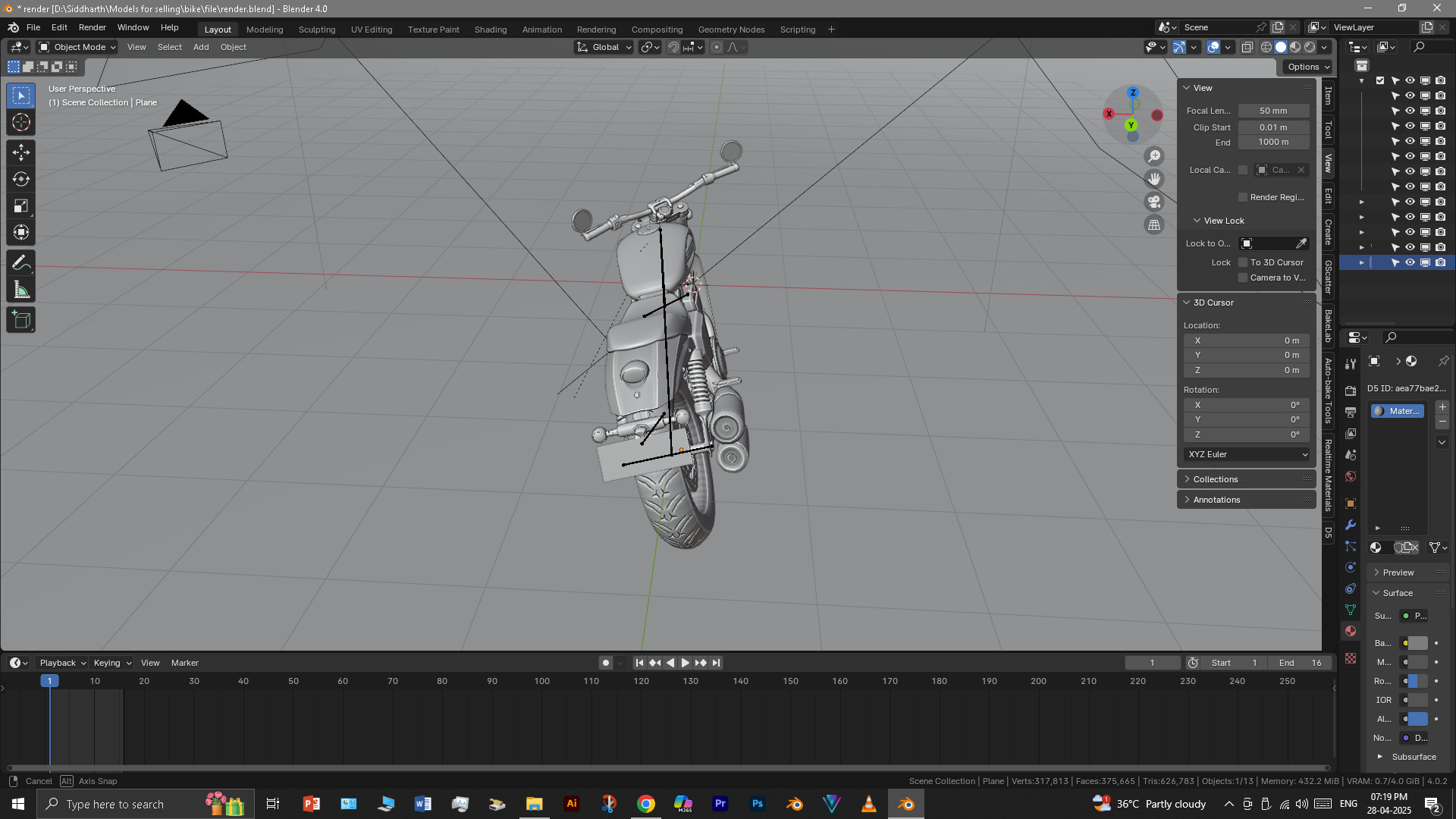The image size is (1456, 819).
Task: Select the Measure ruler tool
Action: click(21, 290)
